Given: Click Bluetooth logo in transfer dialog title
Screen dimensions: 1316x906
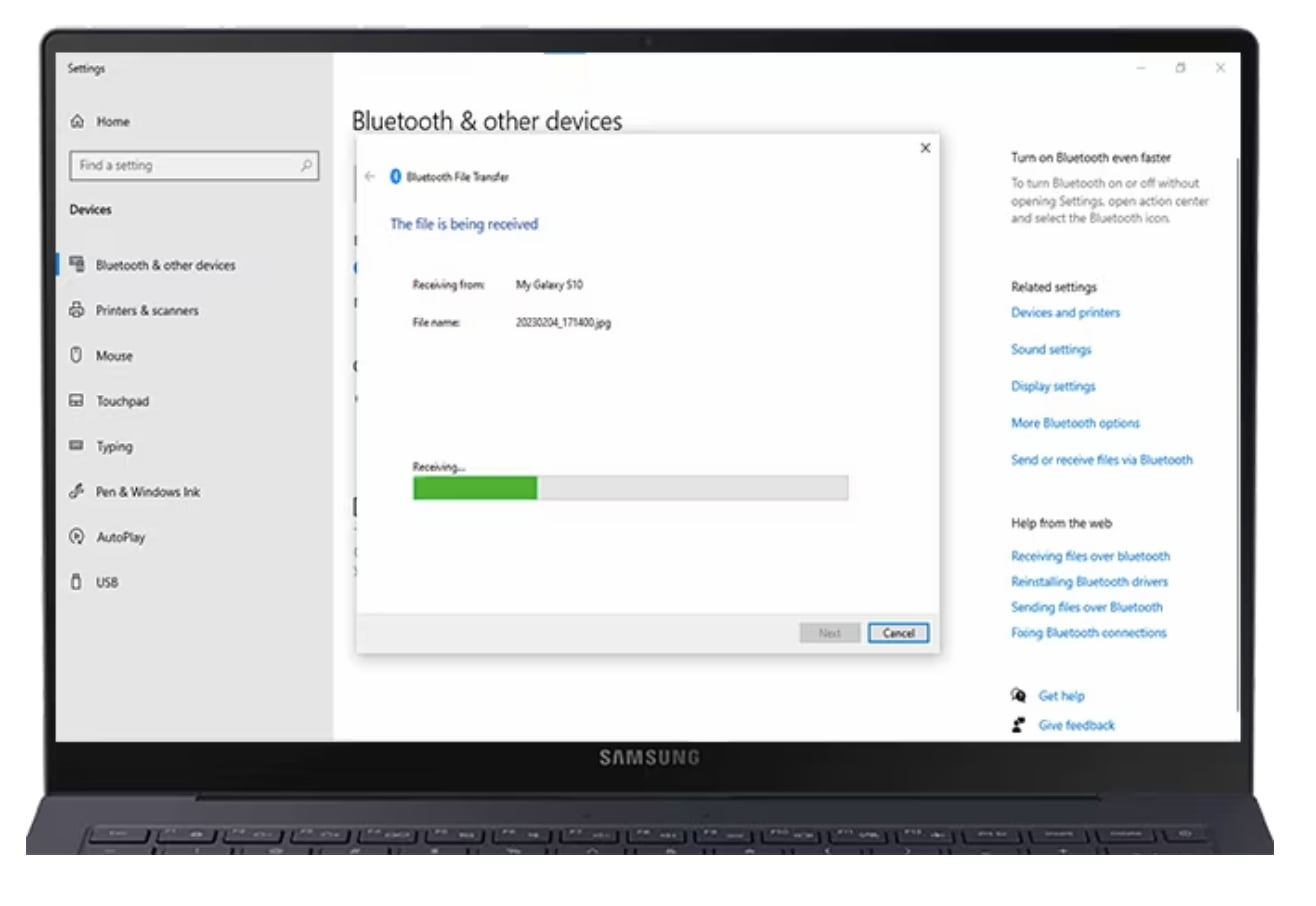Looking at the screenshot, I should pos(395,177).
